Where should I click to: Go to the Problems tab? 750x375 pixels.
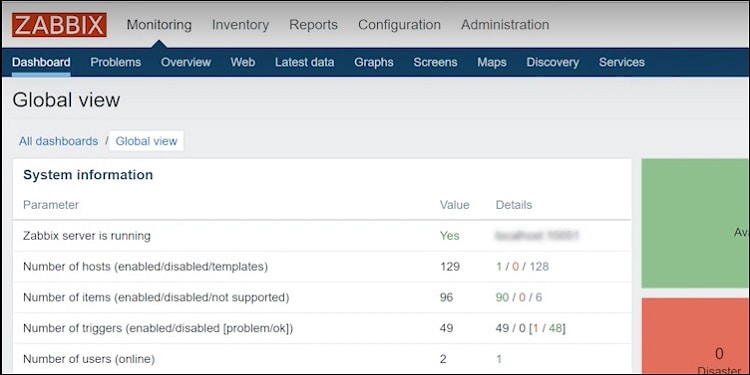[x=116, y=62]
